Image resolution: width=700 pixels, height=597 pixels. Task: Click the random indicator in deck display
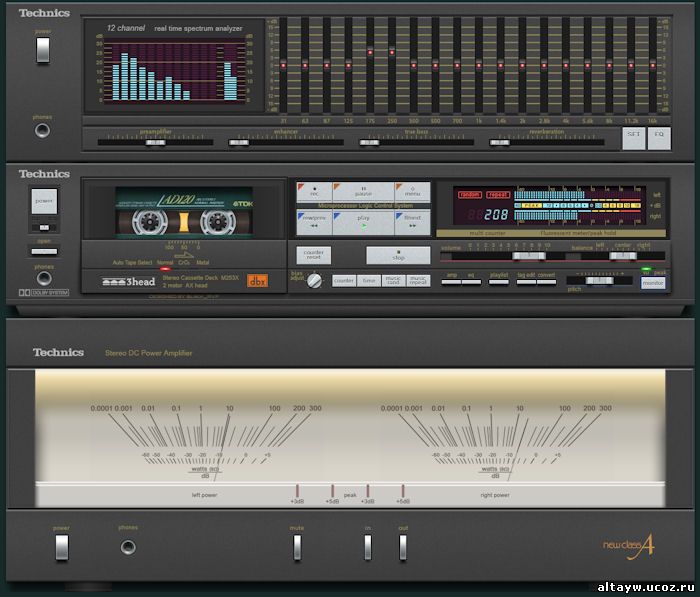[470, 195]
